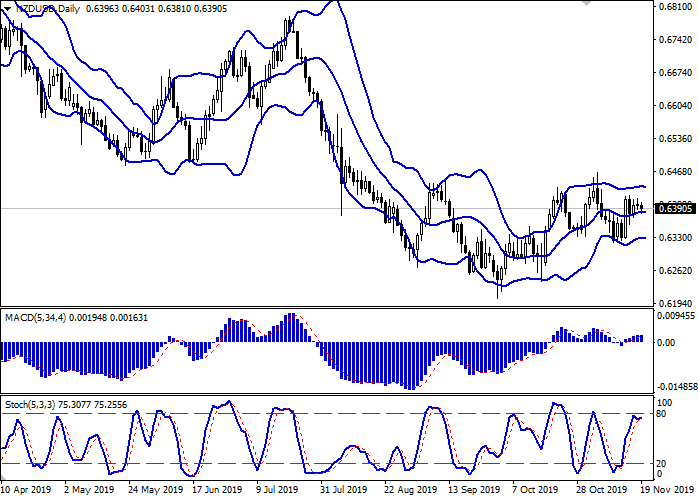Click the MACD -0.014858 scale value
The image size is (698, 500).
coord(677,387)
